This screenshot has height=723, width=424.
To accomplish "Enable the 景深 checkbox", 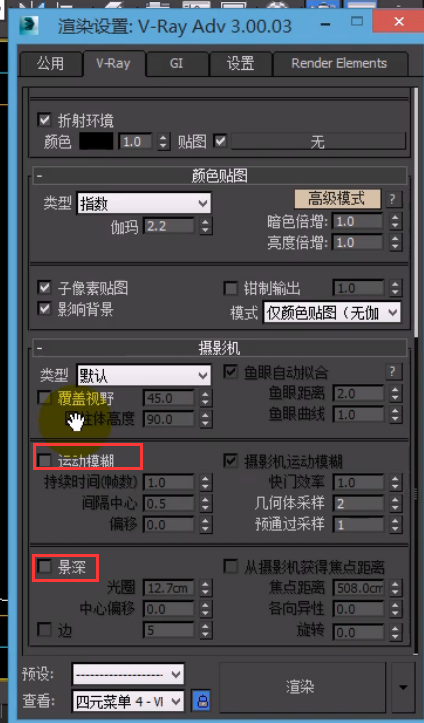I will pyautogui.click(x=45, y=566).
